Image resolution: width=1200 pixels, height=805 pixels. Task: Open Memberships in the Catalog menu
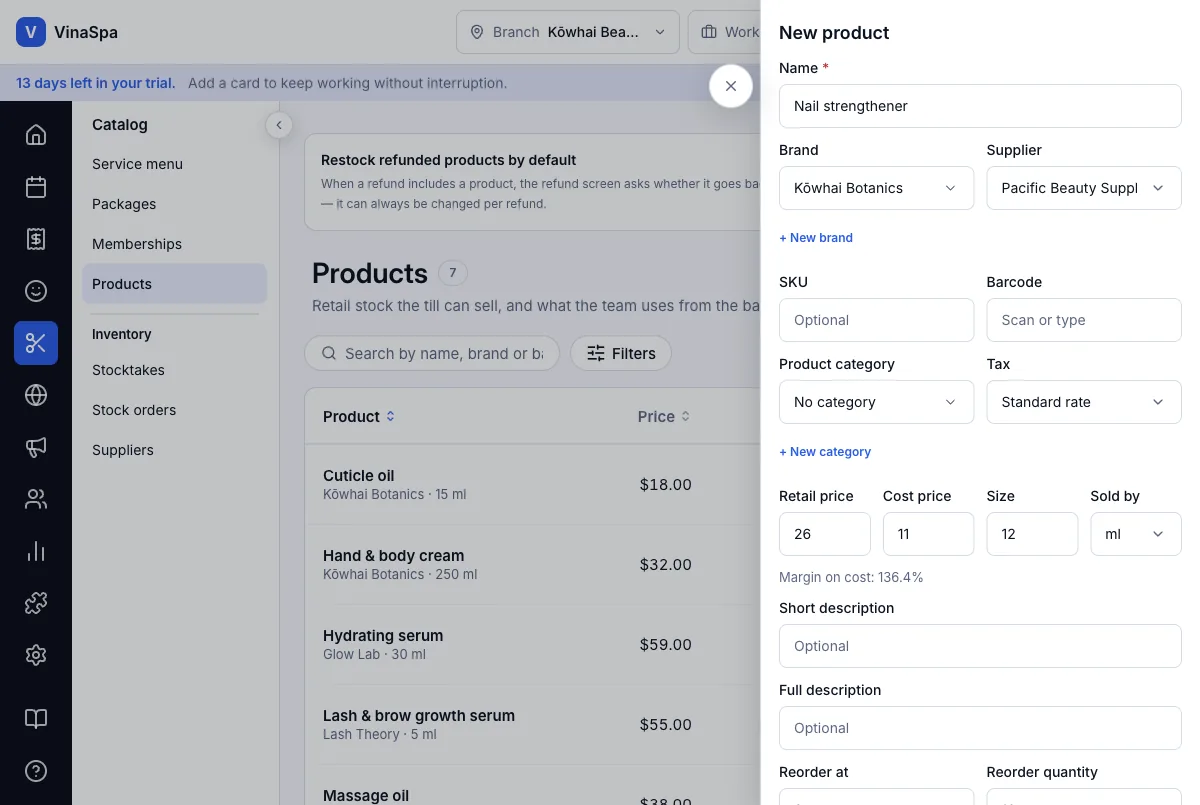pos(174,244)
